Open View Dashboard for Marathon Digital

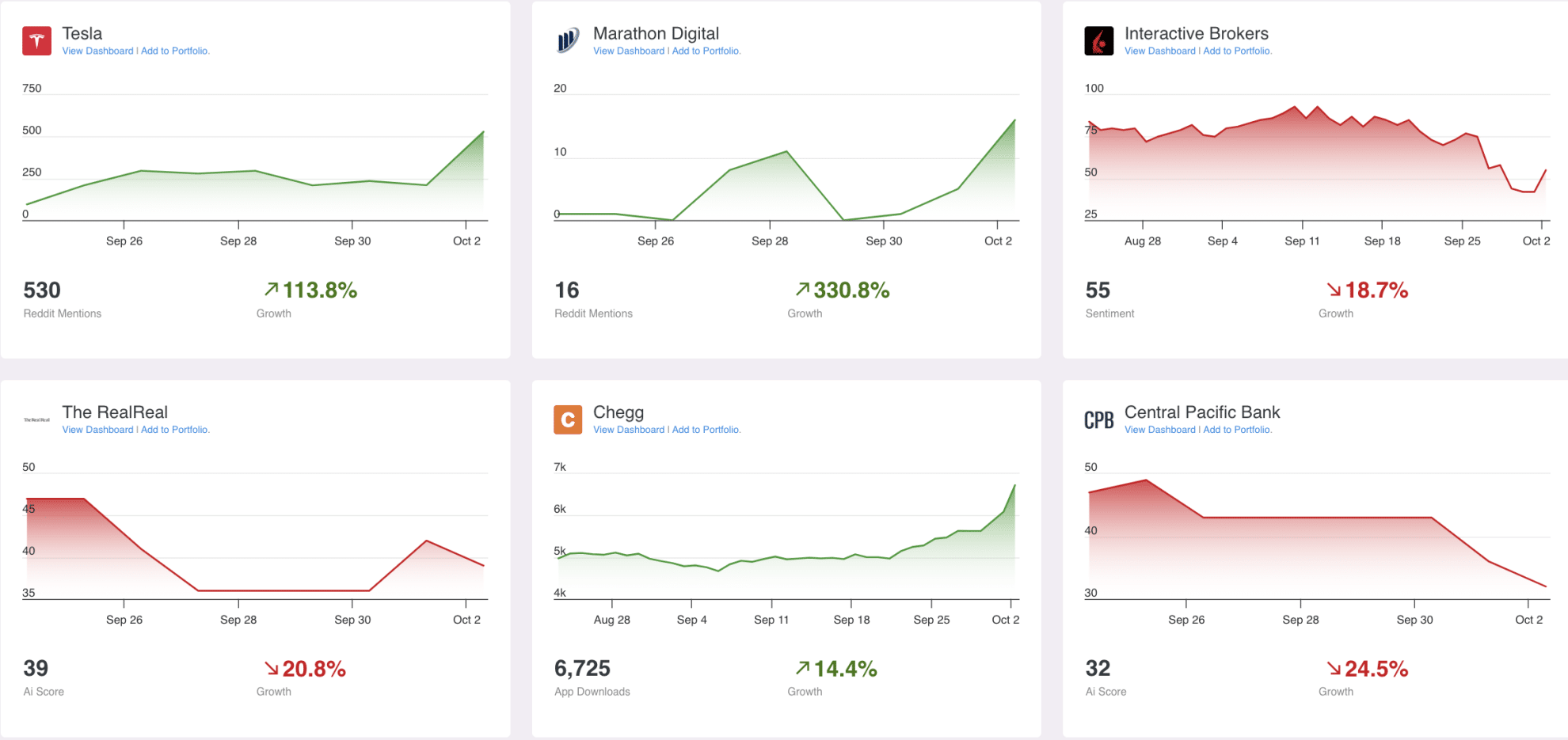[629, 51]
